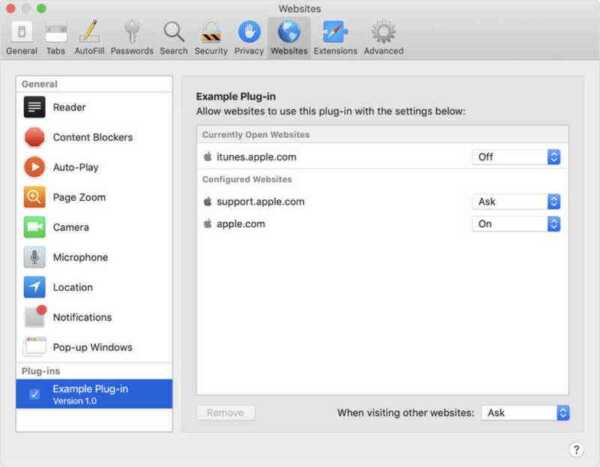This screenshot has width=600, height=467.
Task: Switch to the Extensions preferences tab
Action: pos(335,36)
